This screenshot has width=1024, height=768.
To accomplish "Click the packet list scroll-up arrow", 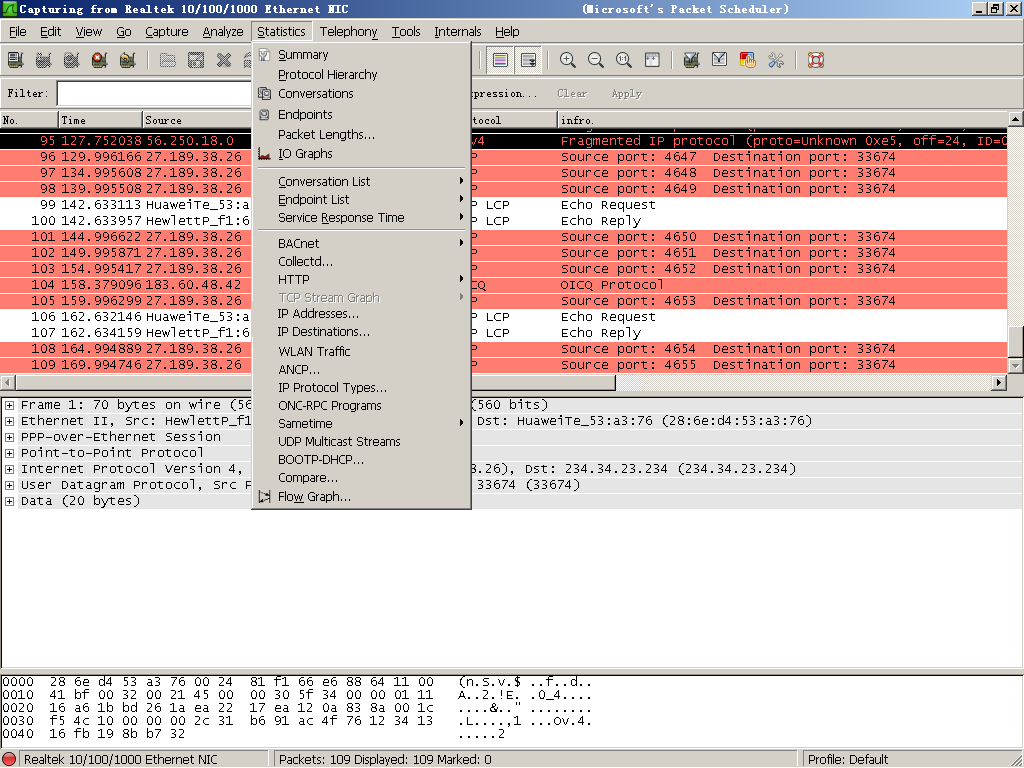I will click(x=1016, y=119).
